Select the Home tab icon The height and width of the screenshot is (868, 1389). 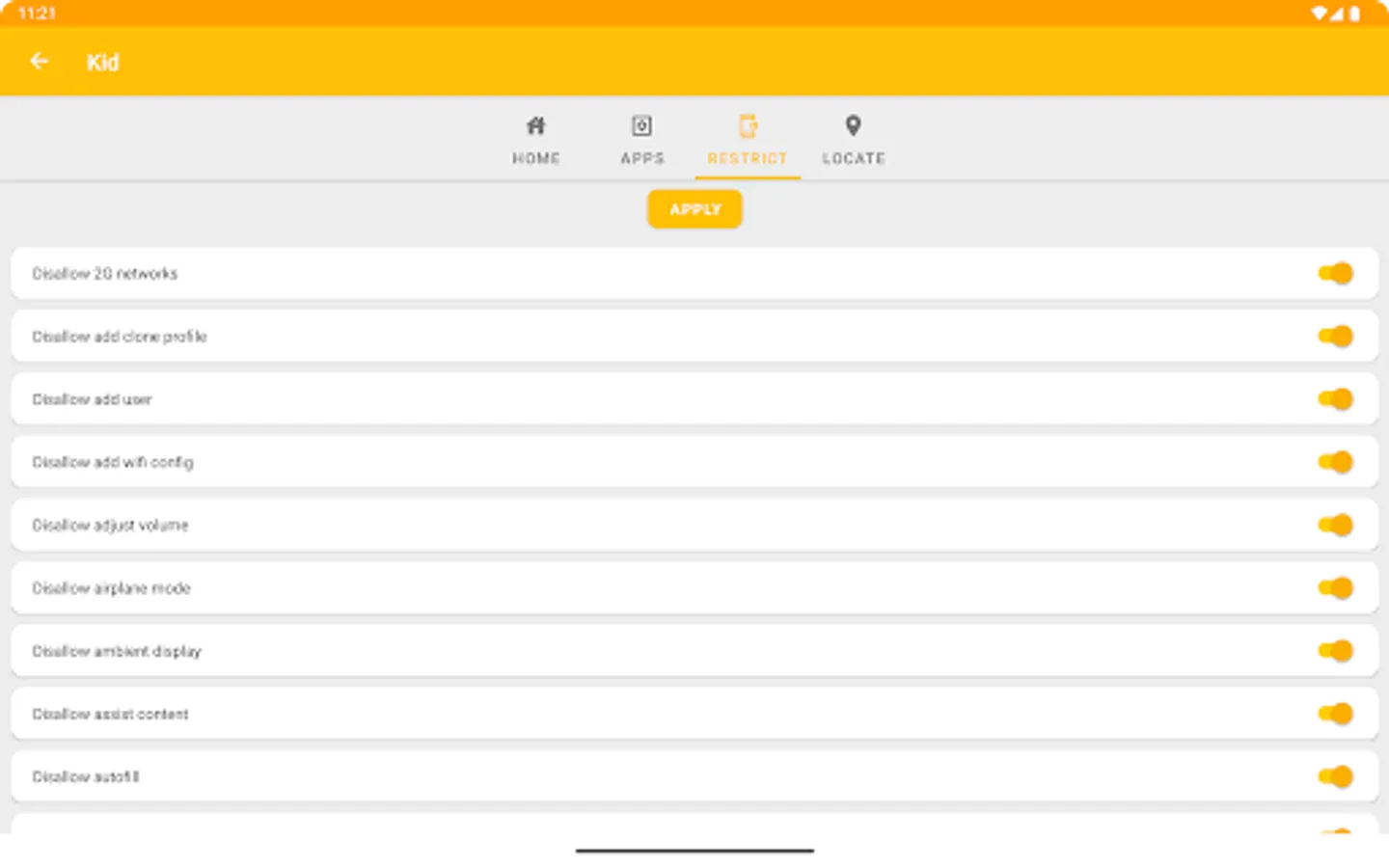pyautogui.click(x=536, y=124)
